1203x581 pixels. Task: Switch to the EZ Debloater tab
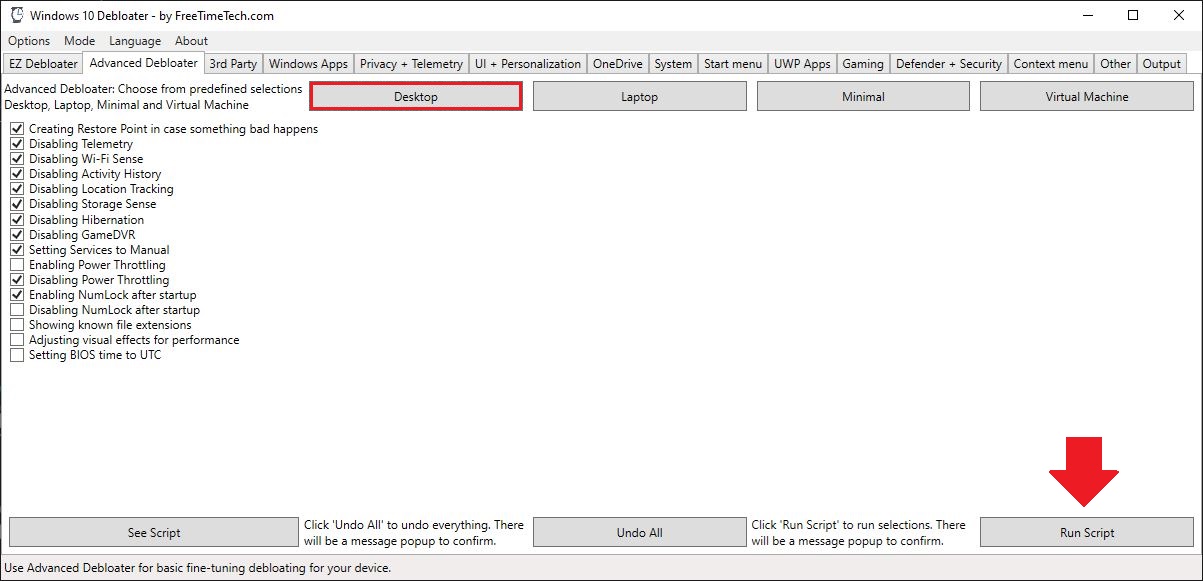(42, 63)
